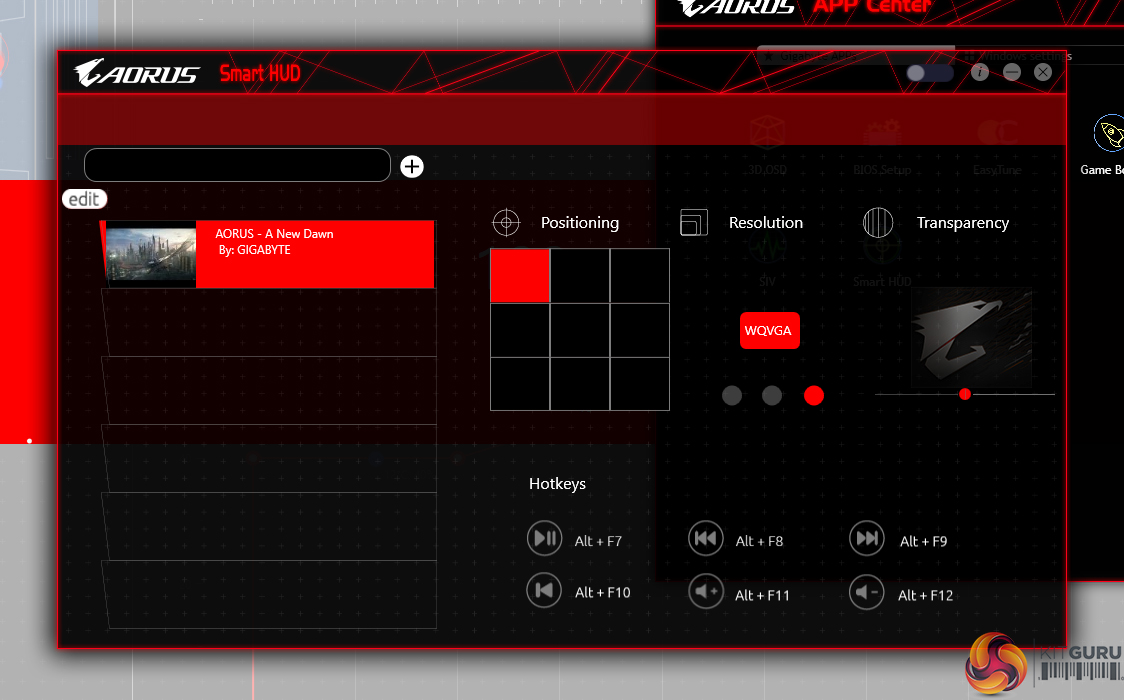The image size is (1124, 700).
Task: Open the Smart HUD info icon
Action: tap(980, 72)
